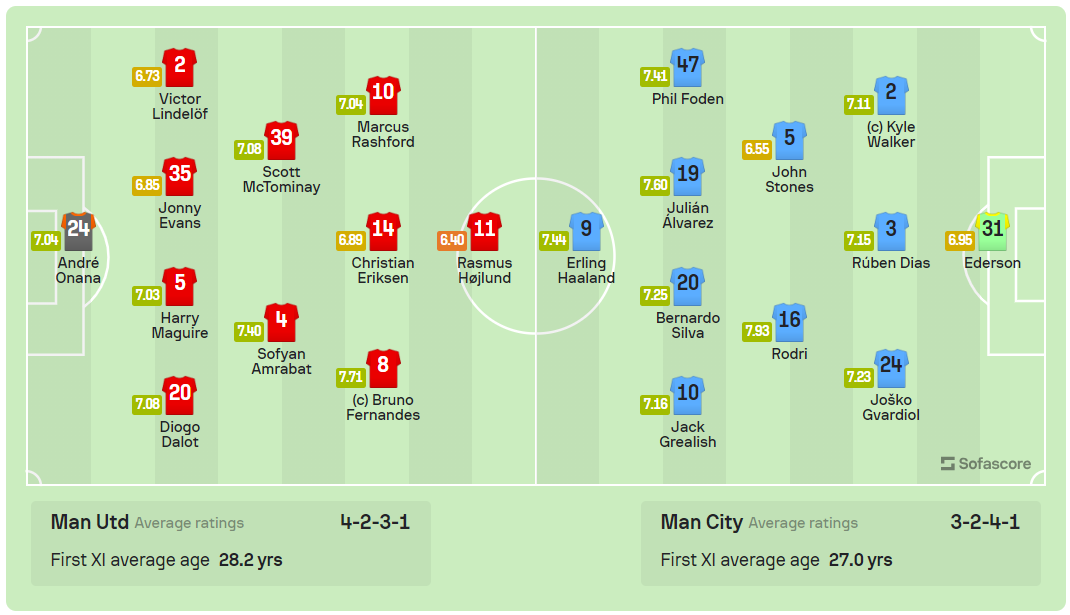Viewport: 1070px width, 615px height.
Task: Click Højlund's orange 6.40 rating badge
Action: pos(452,240)
